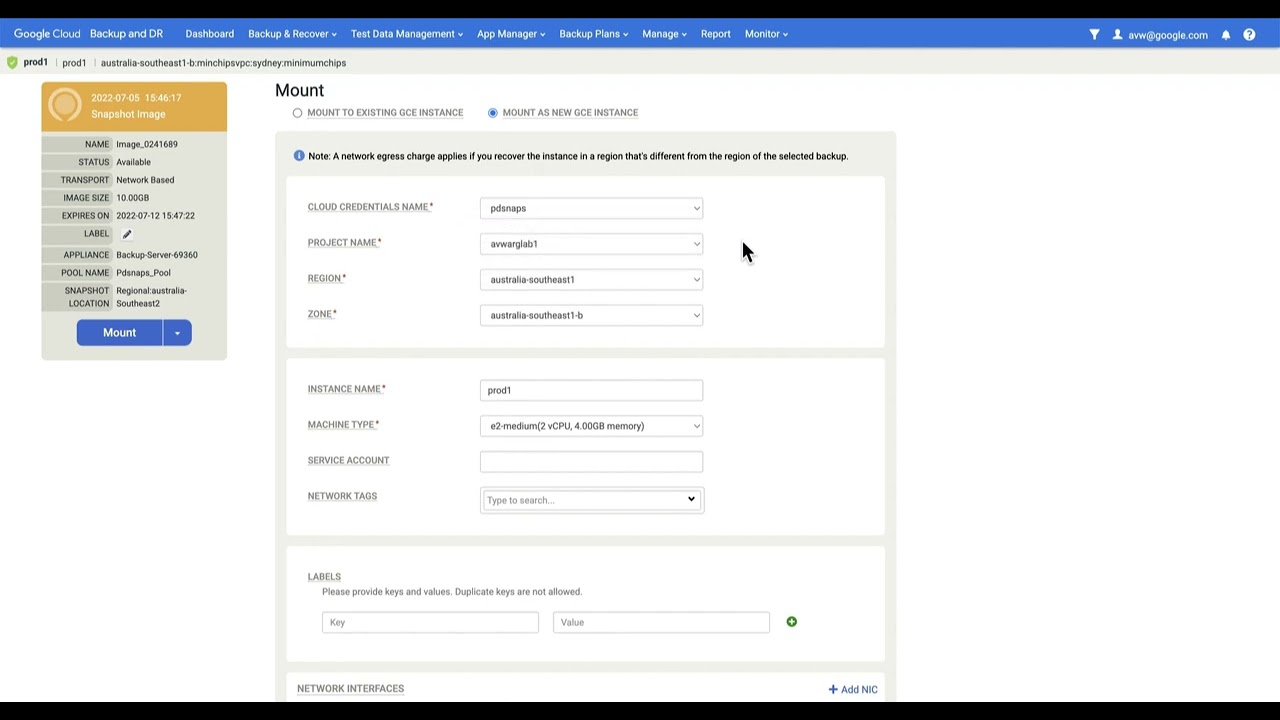Open the Manage menu
The image size is (1280, 720).
tap(664, 34)
